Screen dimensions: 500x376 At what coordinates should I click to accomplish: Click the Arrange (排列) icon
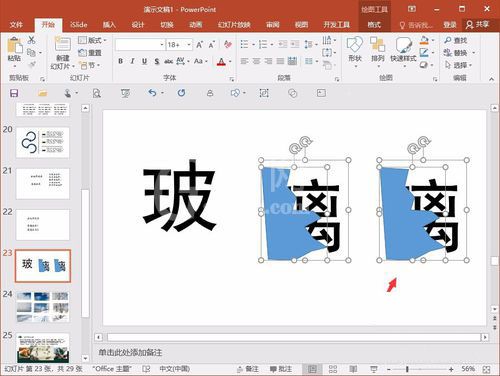click(377, 45)
